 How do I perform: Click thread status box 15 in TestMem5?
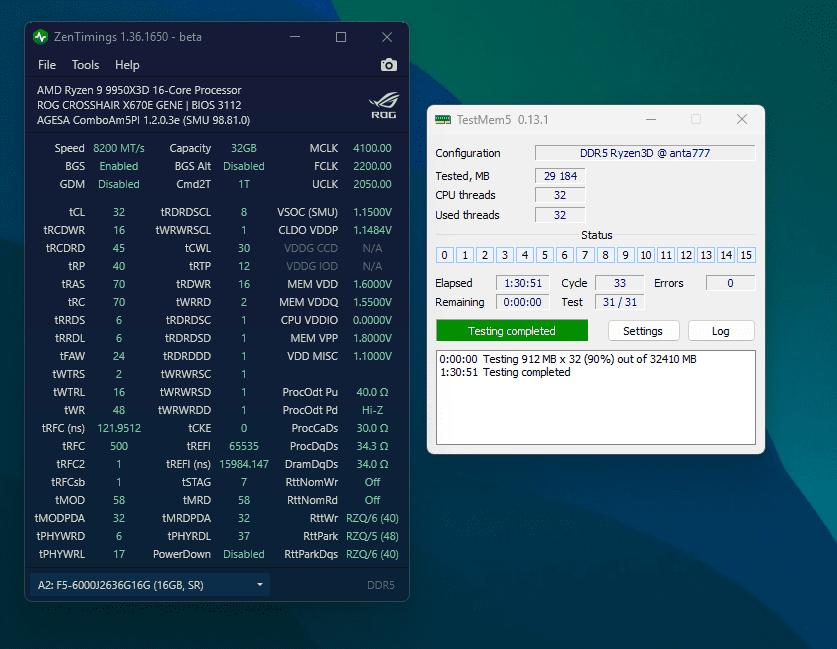click(x=746, y=255)
